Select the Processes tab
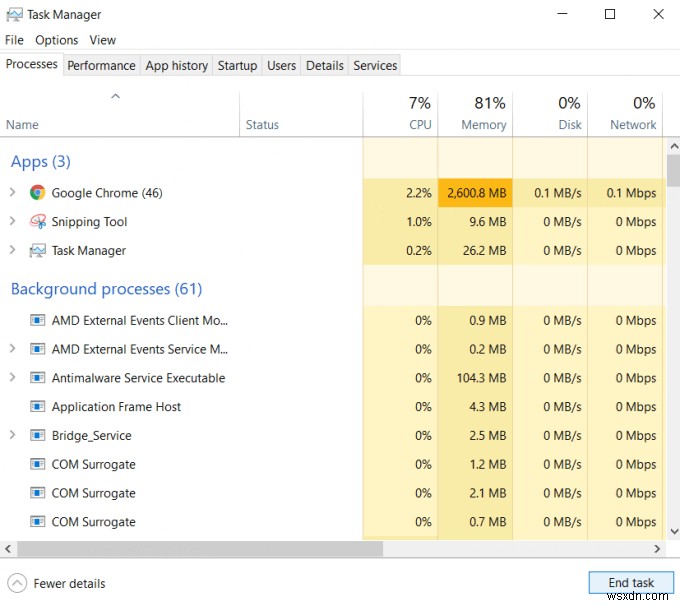 (x=32, y=64)
